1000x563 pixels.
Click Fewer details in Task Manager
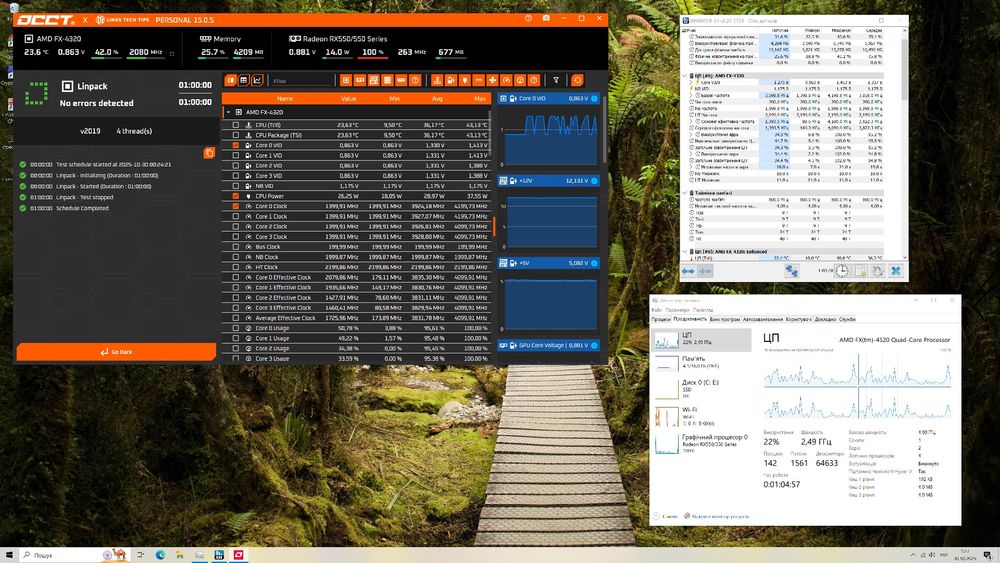point(666,516)
